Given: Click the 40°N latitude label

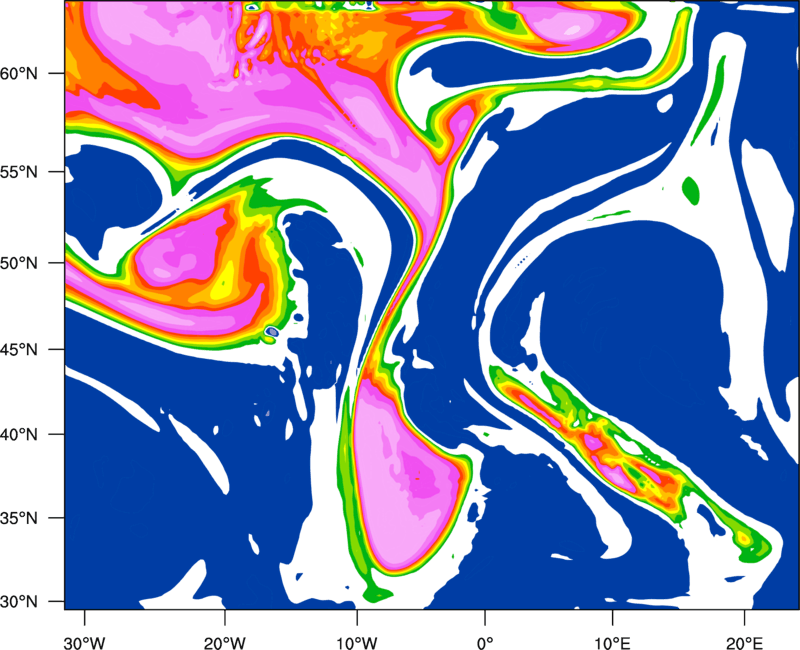Looking at the screenshot, I should click(x=19, y=435).
